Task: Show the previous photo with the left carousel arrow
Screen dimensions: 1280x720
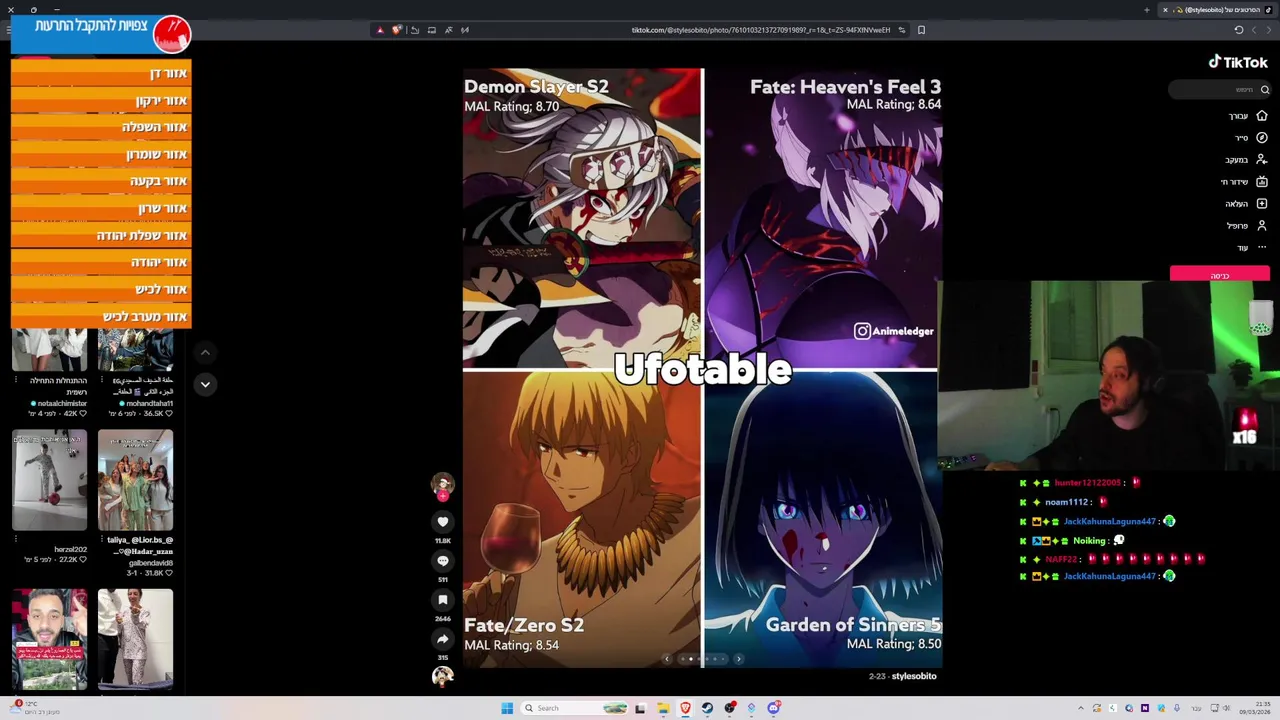Action: 667,659
